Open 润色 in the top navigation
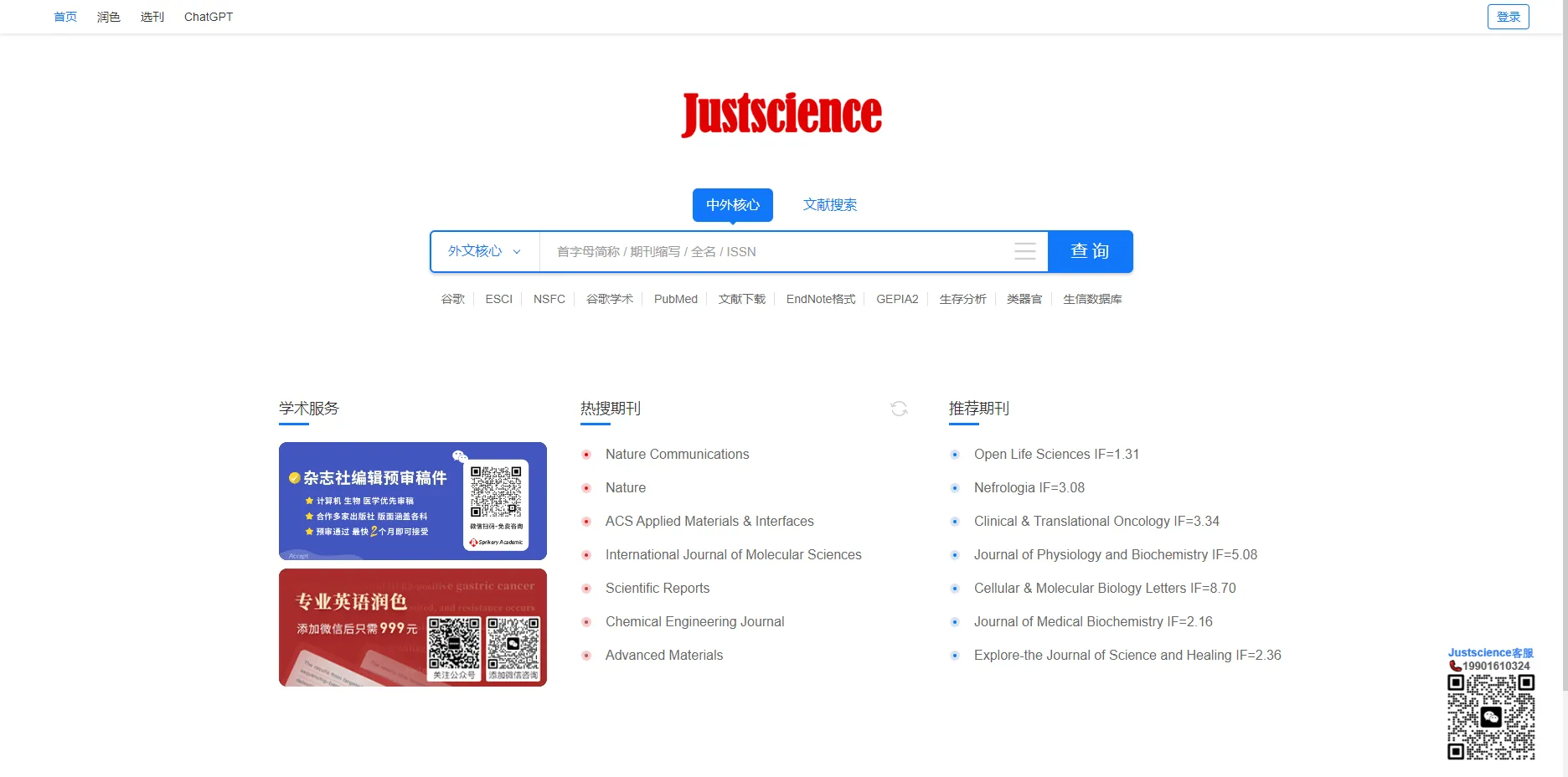 click(x=109, y=17)
